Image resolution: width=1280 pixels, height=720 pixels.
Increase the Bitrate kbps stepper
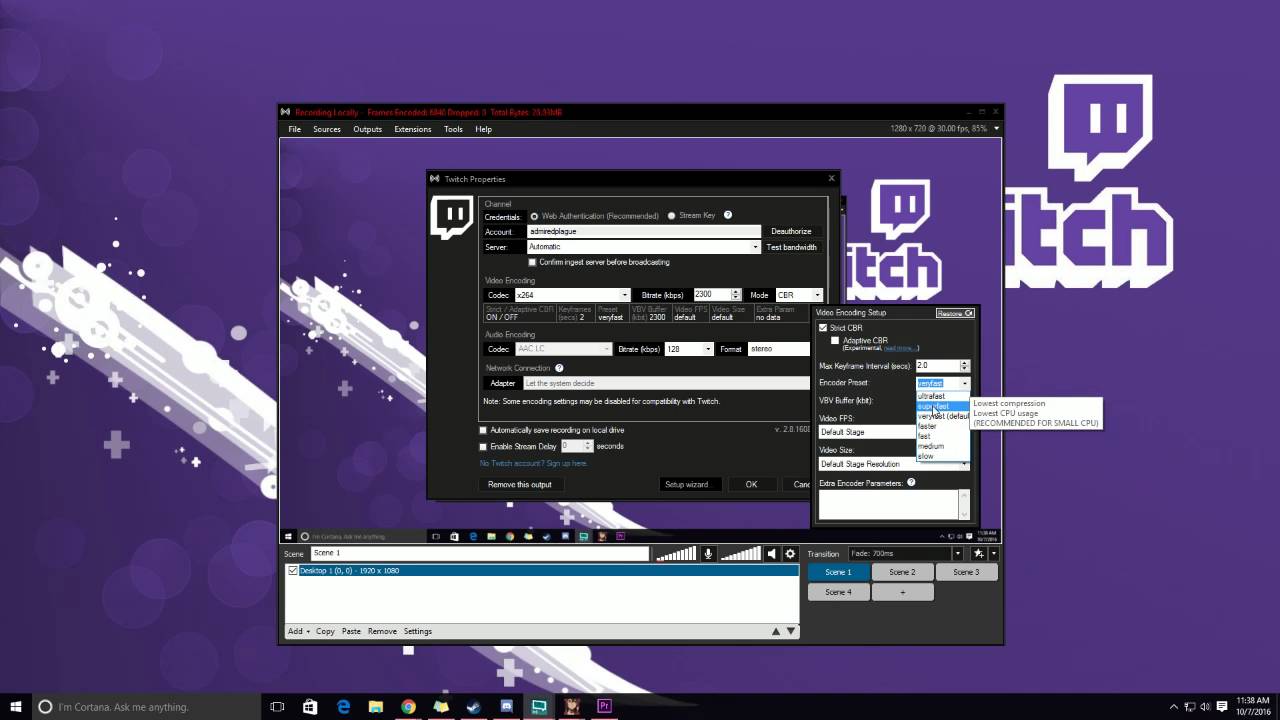point(736,292)
